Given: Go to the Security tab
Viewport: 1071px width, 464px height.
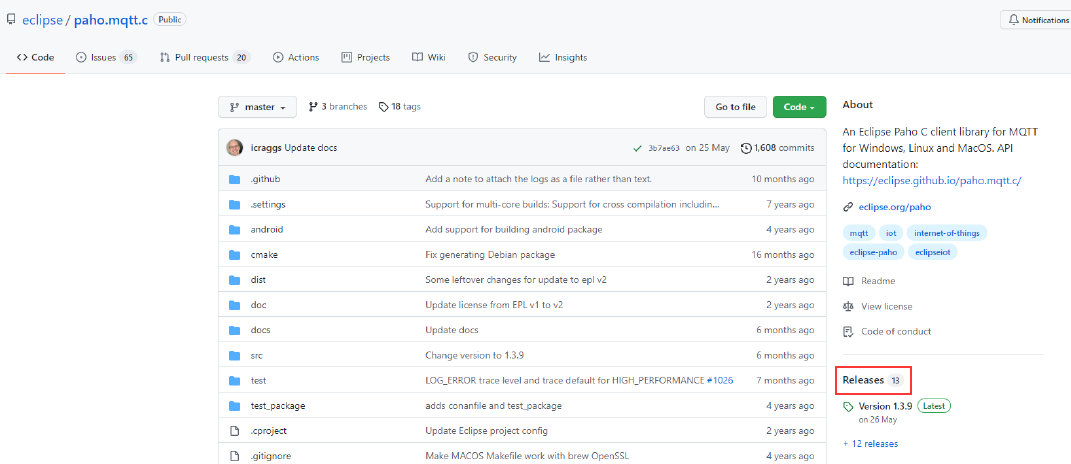Looking at the screenshot, I should point(492,57).
